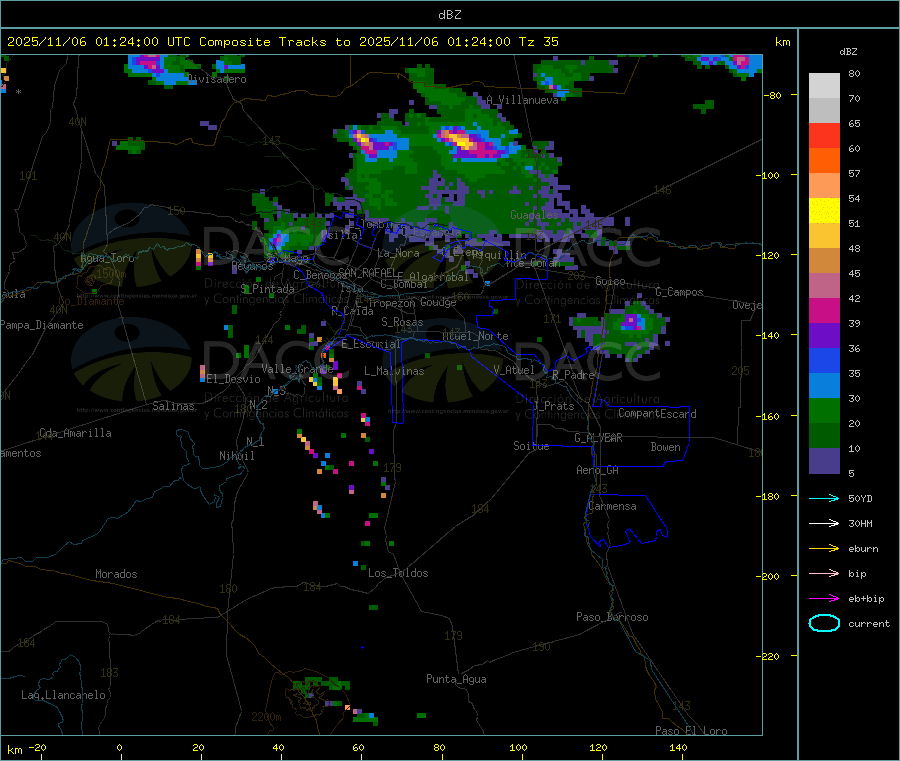Click the magenta eb+bip arrow legend icon
900x761 pixels.
(824, 599)
